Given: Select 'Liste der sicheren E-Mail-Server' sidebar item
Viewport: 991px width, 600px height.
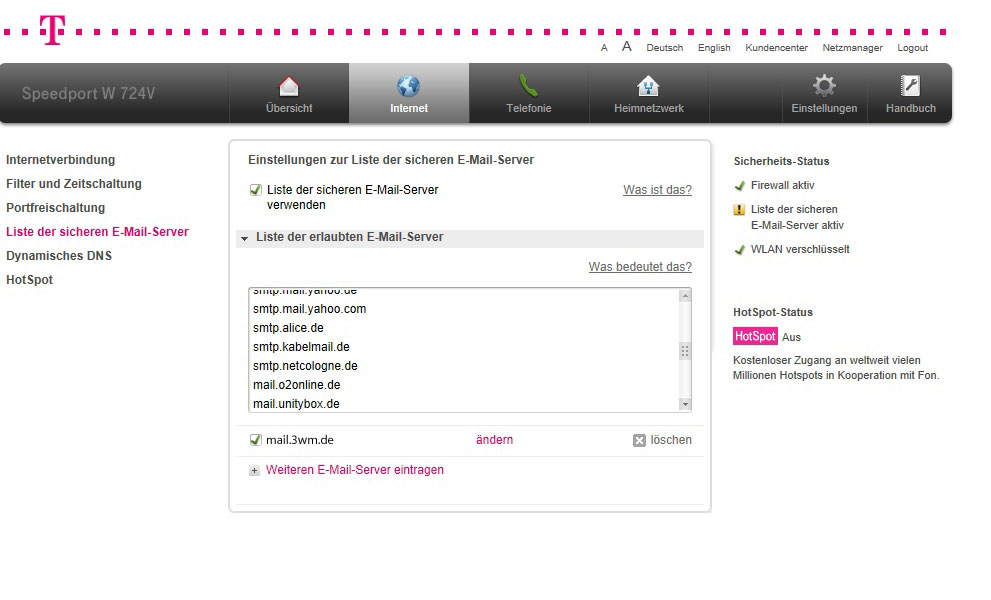Looking at the screenshot, I should pyautogui.click(x=97, y=232).
